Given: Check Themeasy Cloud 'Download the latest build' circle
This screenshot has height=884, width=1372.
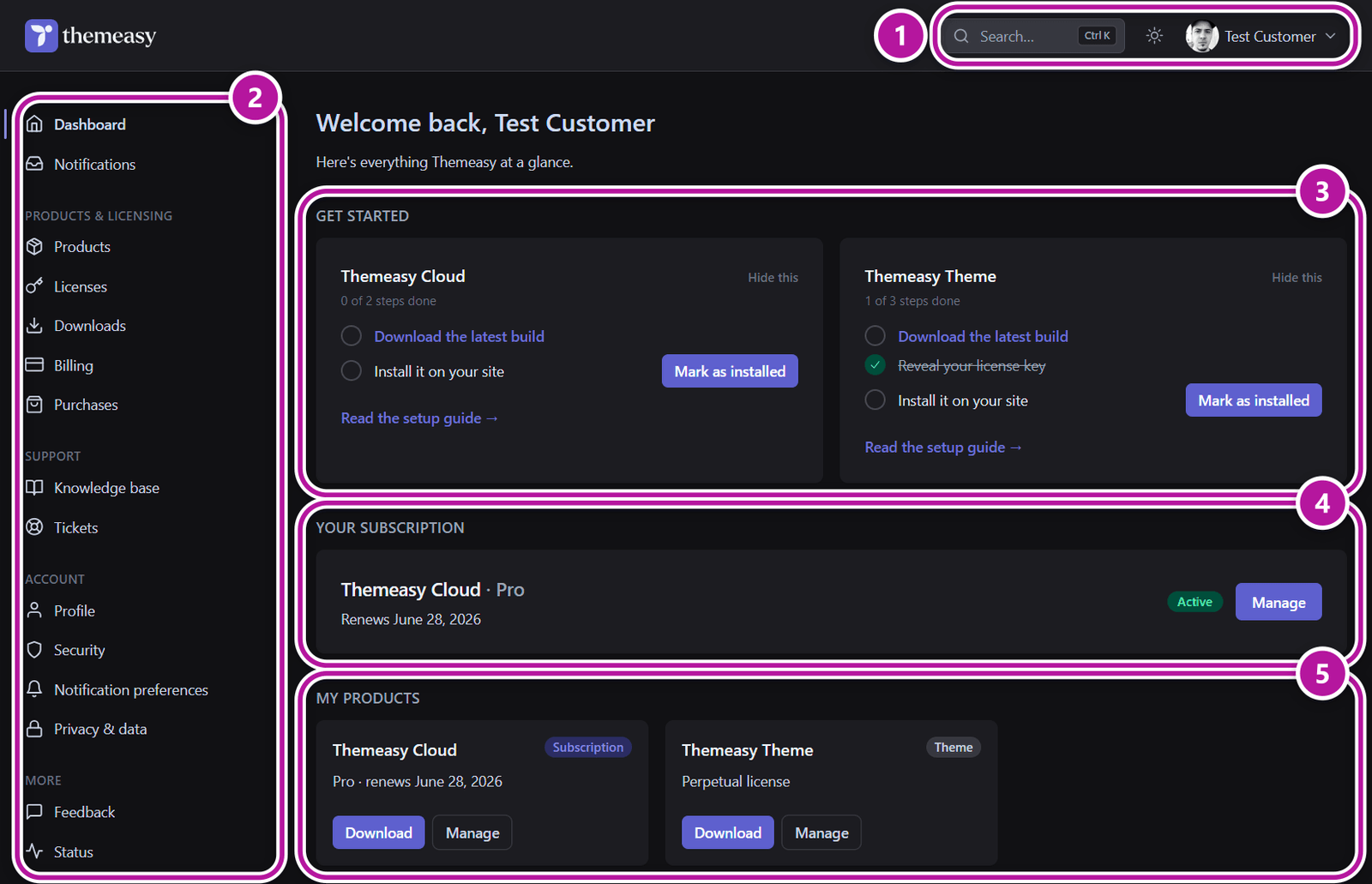Looking at the screenshot, I should (x=351, y=336).
